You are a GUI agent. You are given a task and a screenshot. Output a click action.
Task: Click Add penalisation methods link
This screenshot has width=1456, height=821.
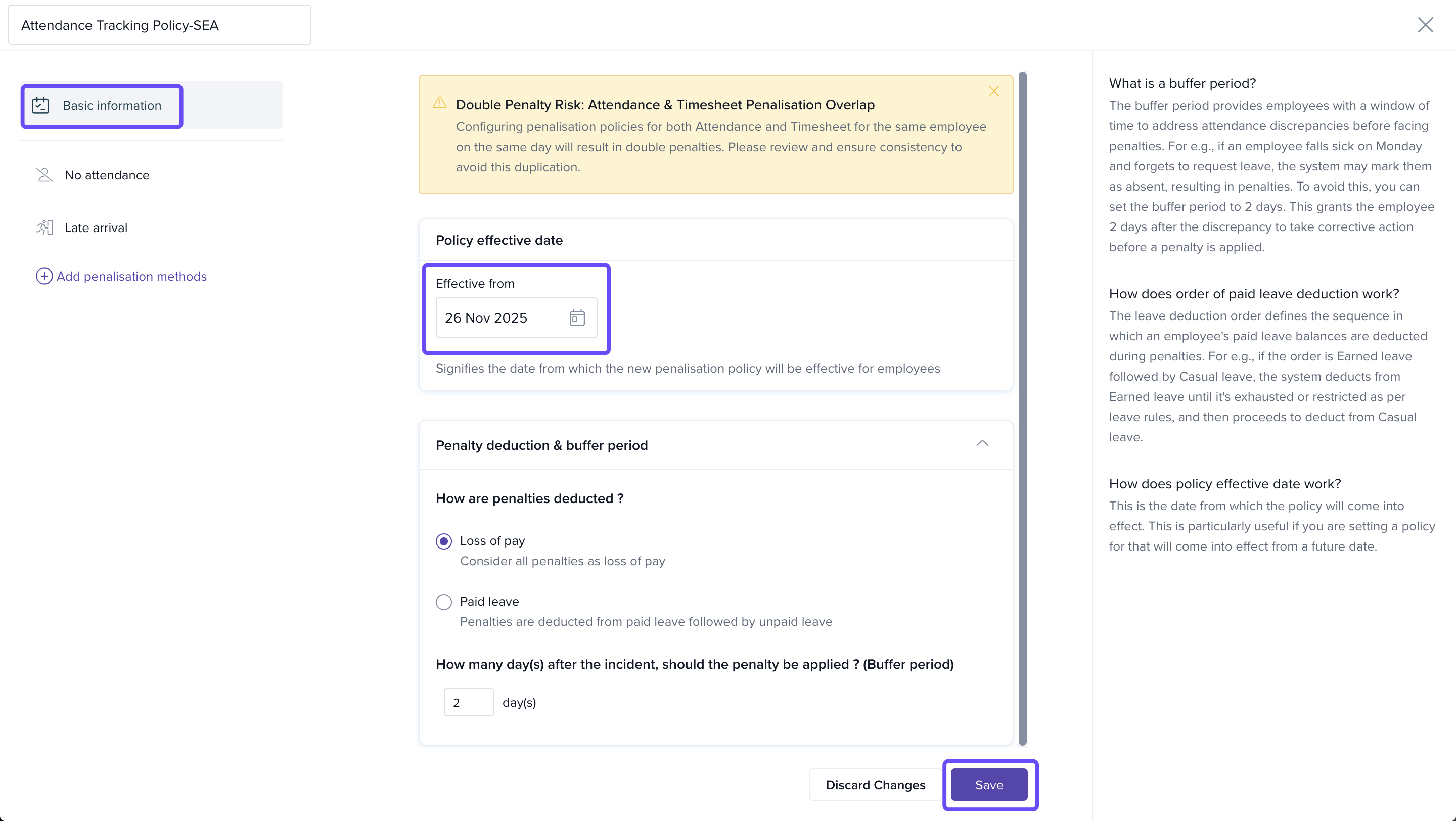pyautogui.click(x=131, y=277)
